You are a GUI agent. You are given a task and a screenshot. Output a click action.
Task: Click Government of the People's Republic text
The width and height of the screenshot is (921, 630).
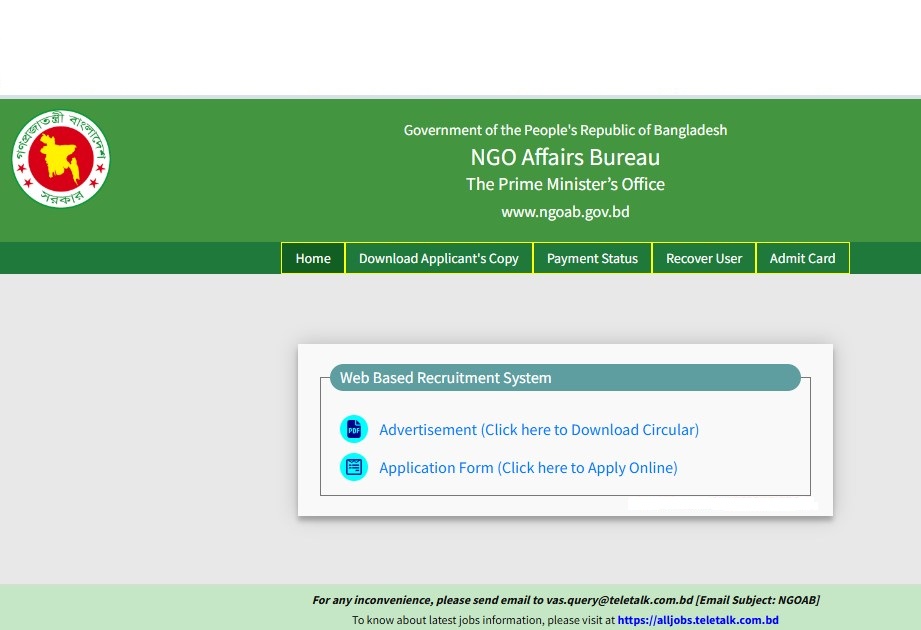(x=565, y=130)
